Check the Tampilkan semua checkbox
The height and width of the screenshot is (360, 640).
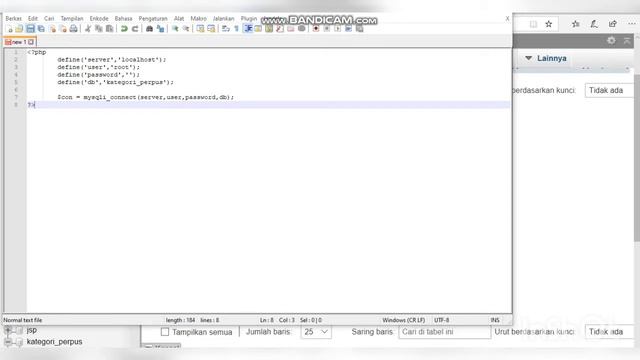point(164,332)
